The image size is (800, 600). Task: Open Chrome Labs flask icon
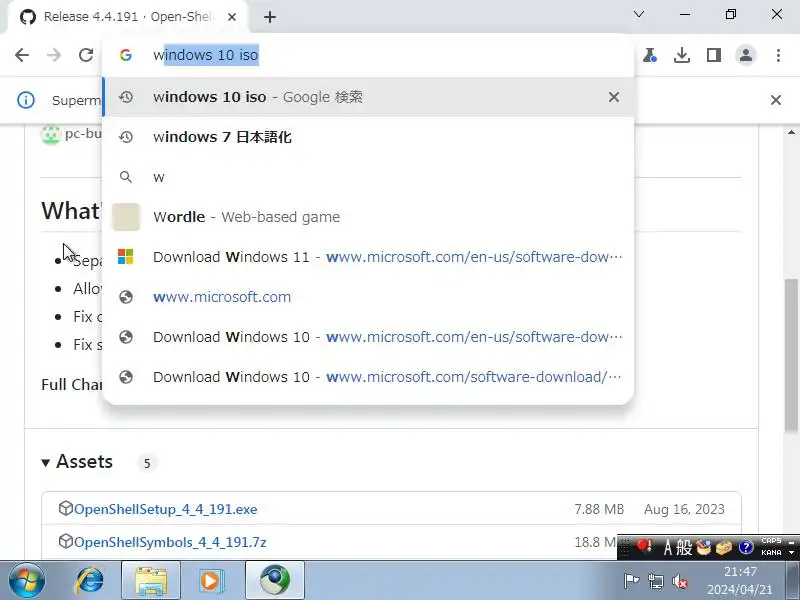[x=649, y=55]
